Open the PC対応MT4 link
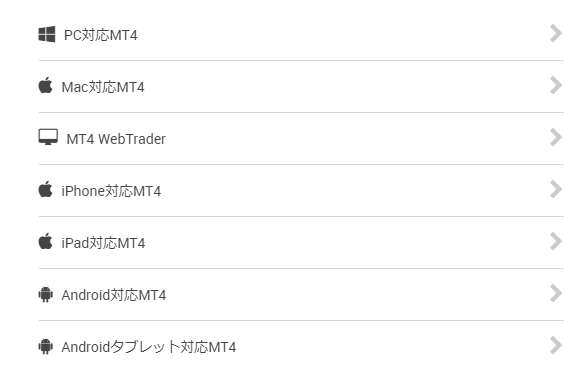 click(x=101, y=35)
